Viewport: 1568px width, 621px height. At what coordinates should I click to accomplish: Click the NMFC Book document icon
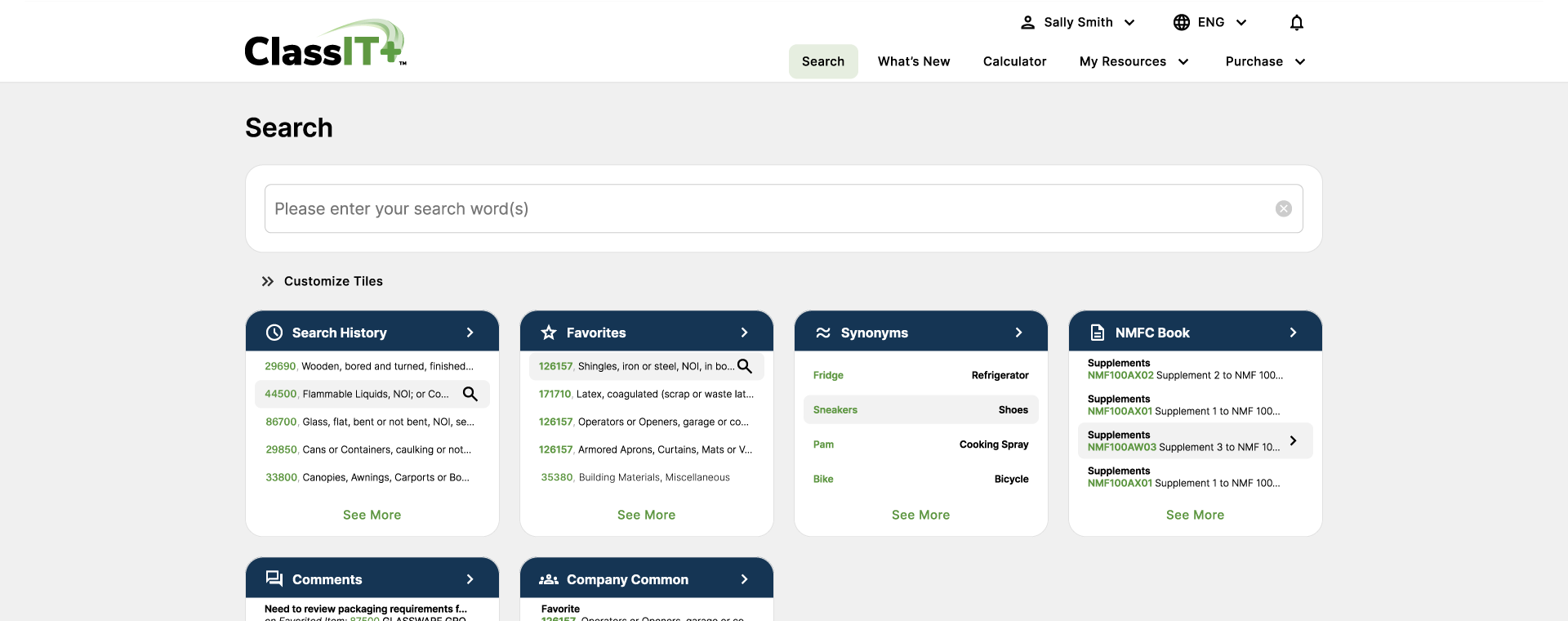tap(1098, 333)
